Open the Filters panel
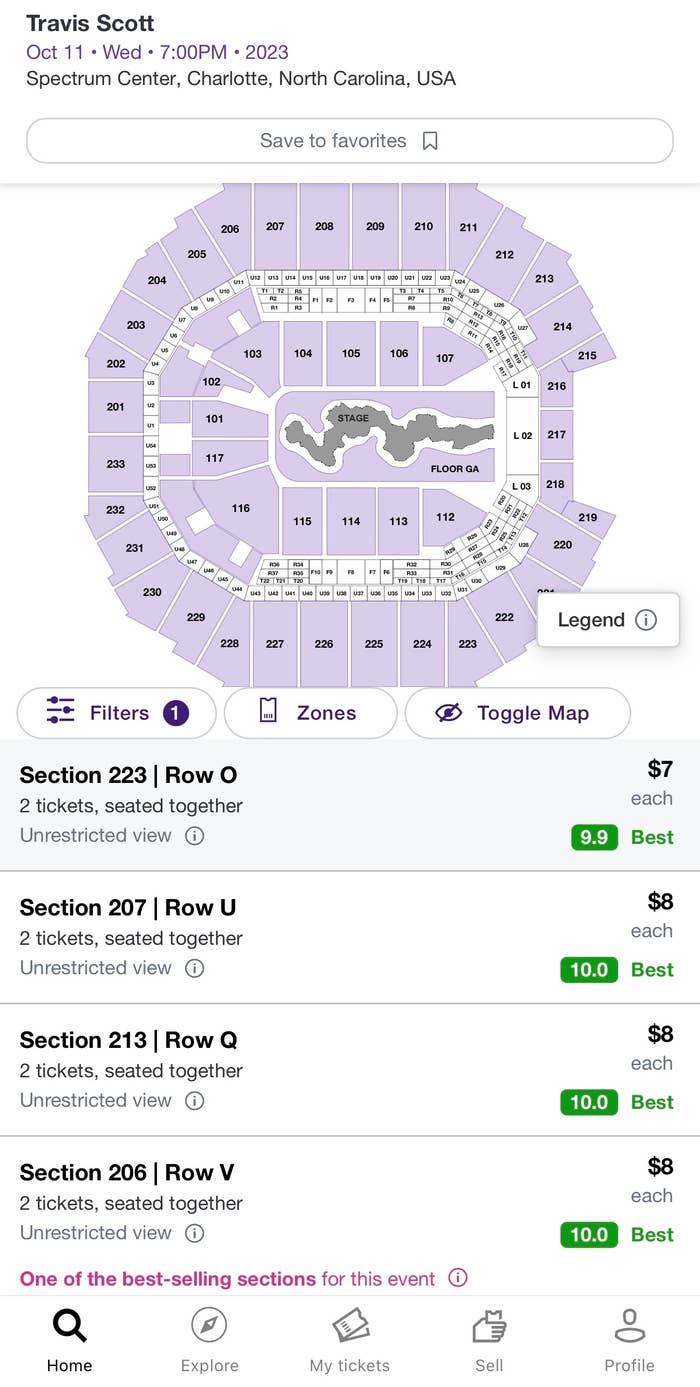Screen dimensions: 700x1387 point(117,713)
